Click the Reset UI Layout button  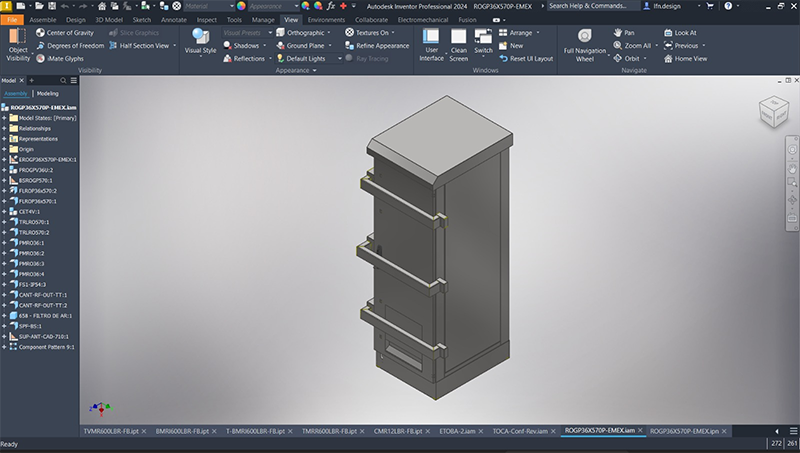(x=526, y=59)
